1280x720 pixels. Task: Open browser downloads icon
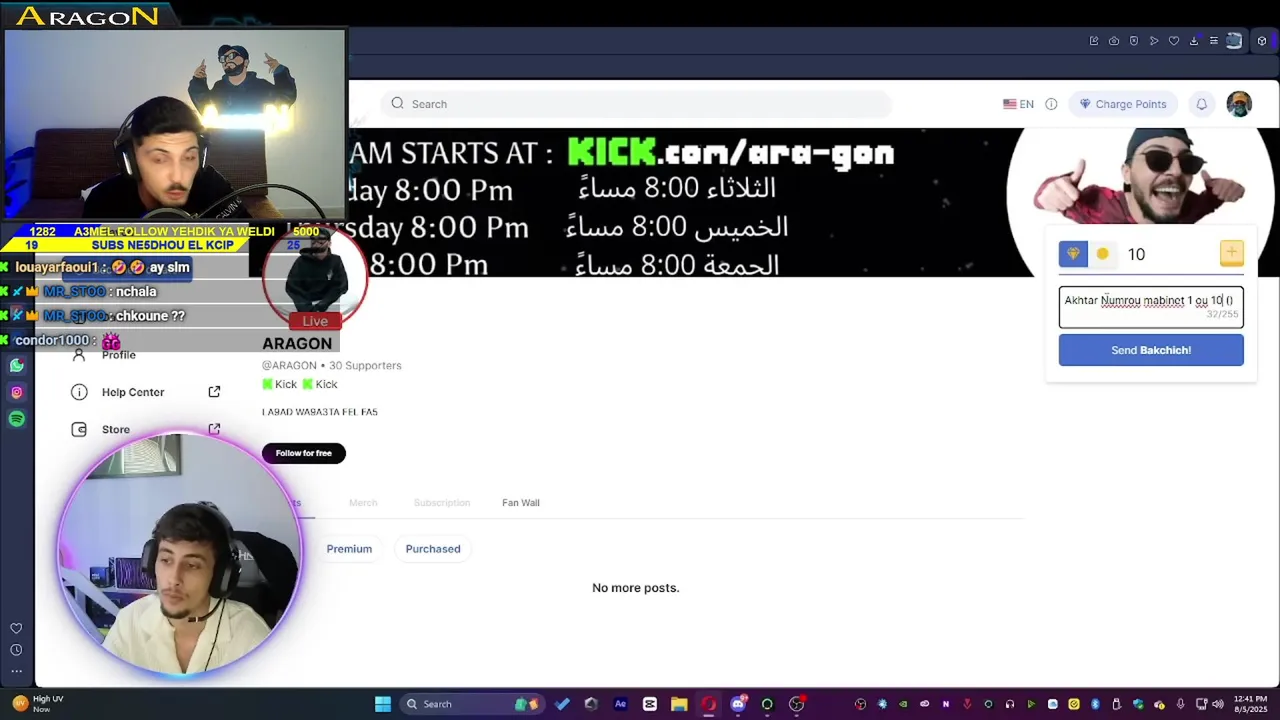(x=1194, y=41)
